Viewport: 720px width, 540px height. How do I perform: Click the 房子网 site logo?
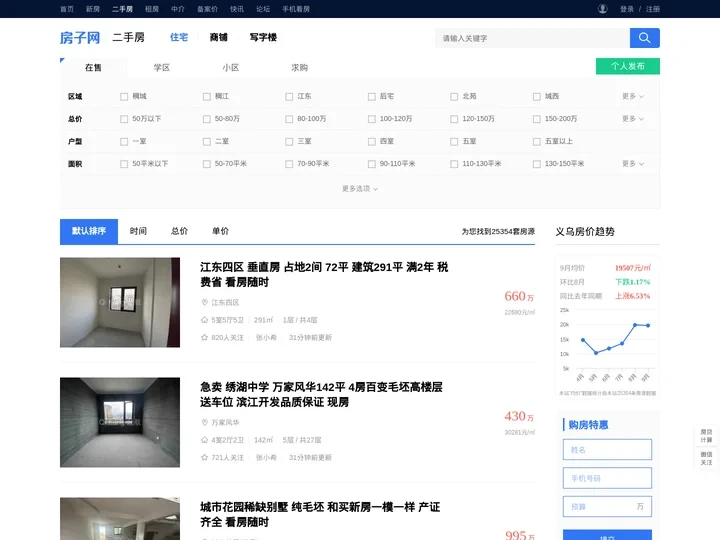click(x=80, y=38)
